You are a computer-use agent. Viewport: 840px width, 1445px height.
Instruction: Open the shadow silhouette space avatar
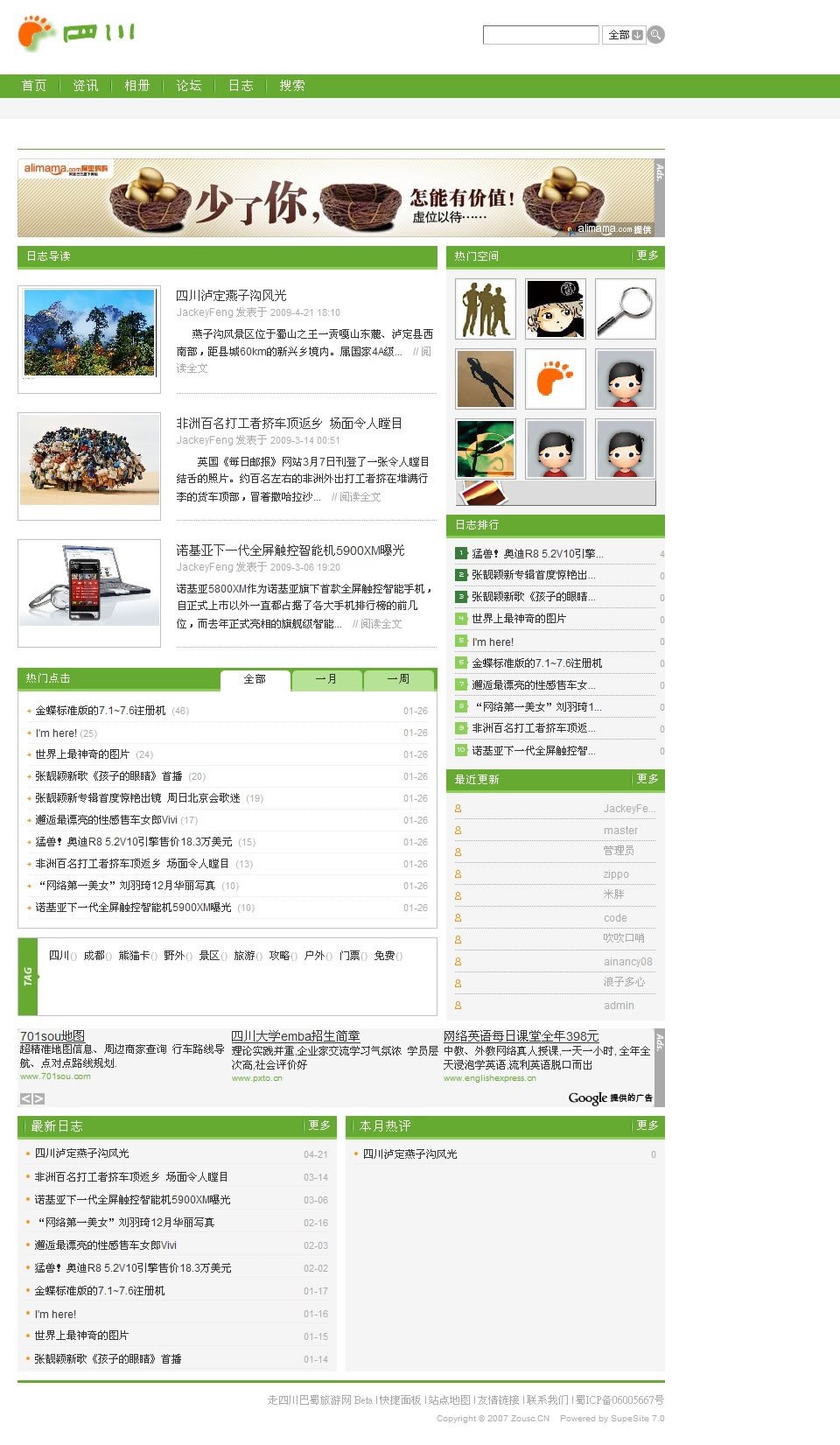point(486,379)
